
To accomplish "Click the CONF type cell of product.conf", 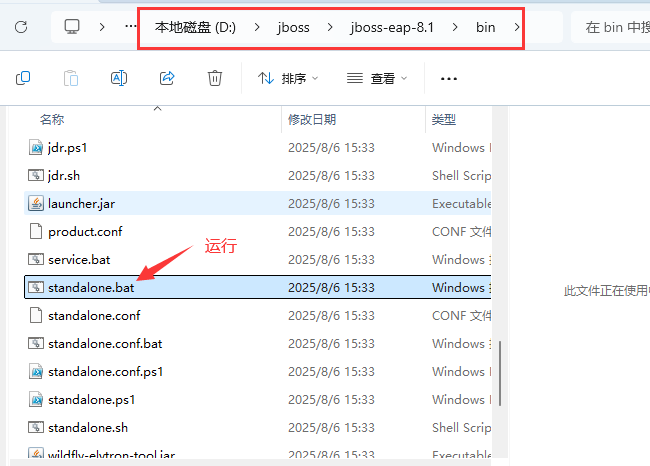I will point(461,231).
